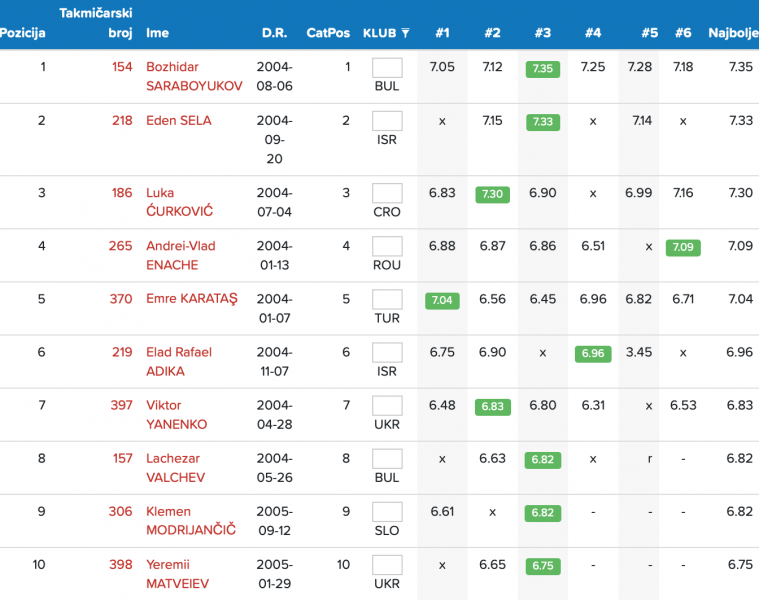Viewport: 759px width, 600px height.
Task: Click the green 7.09 badge in attempt #6
Action: tap(683, 247)
